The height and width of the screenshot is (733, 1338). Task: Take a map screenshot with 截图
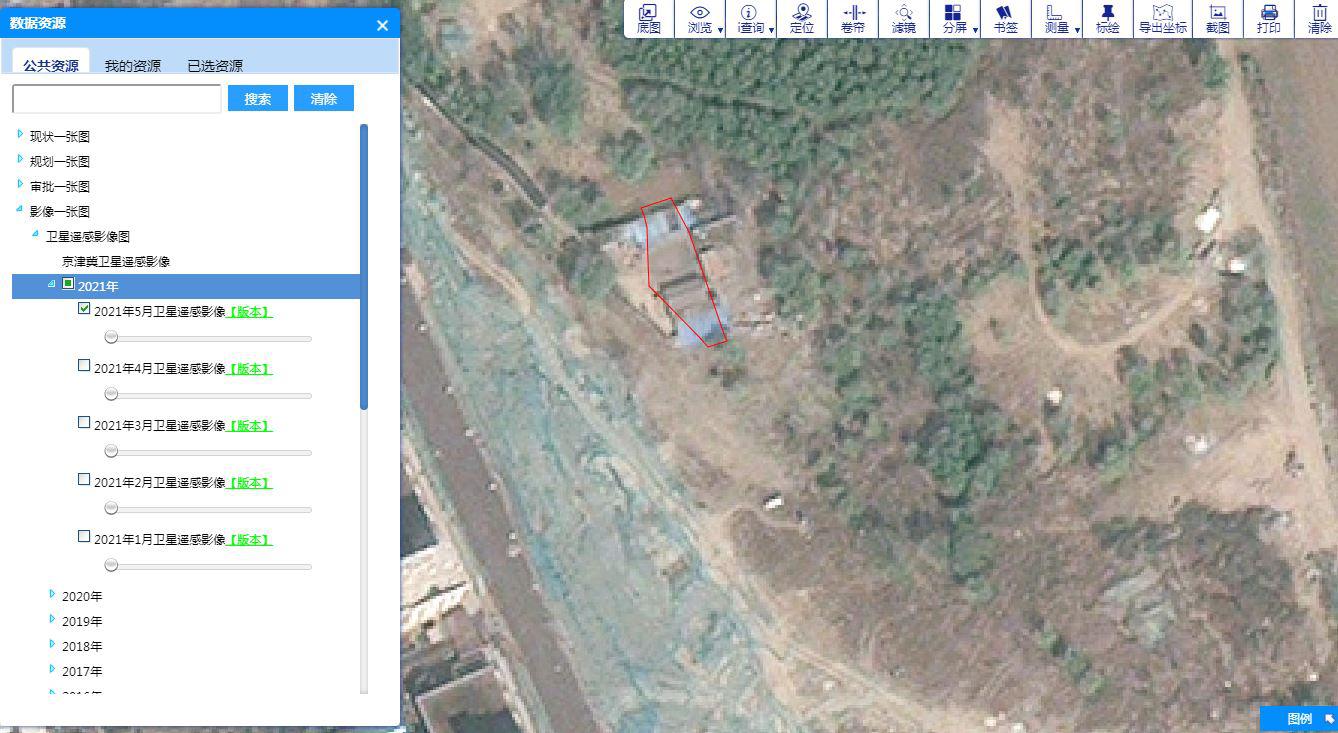(1217, 19)
